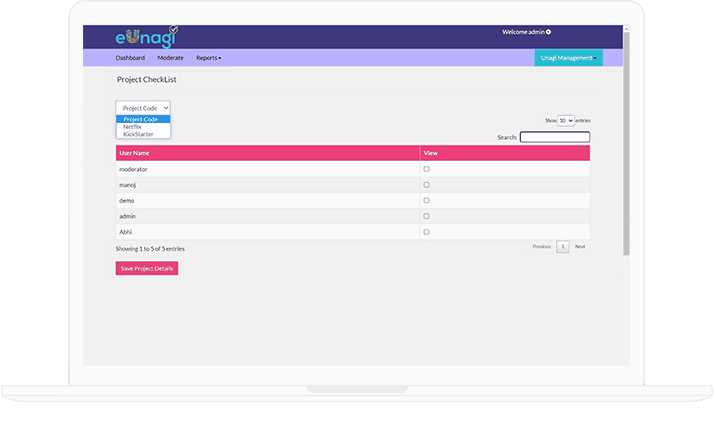This screenshot has height=430, width=715.
Task: Select Netflix from the project list
Action: 132,126
